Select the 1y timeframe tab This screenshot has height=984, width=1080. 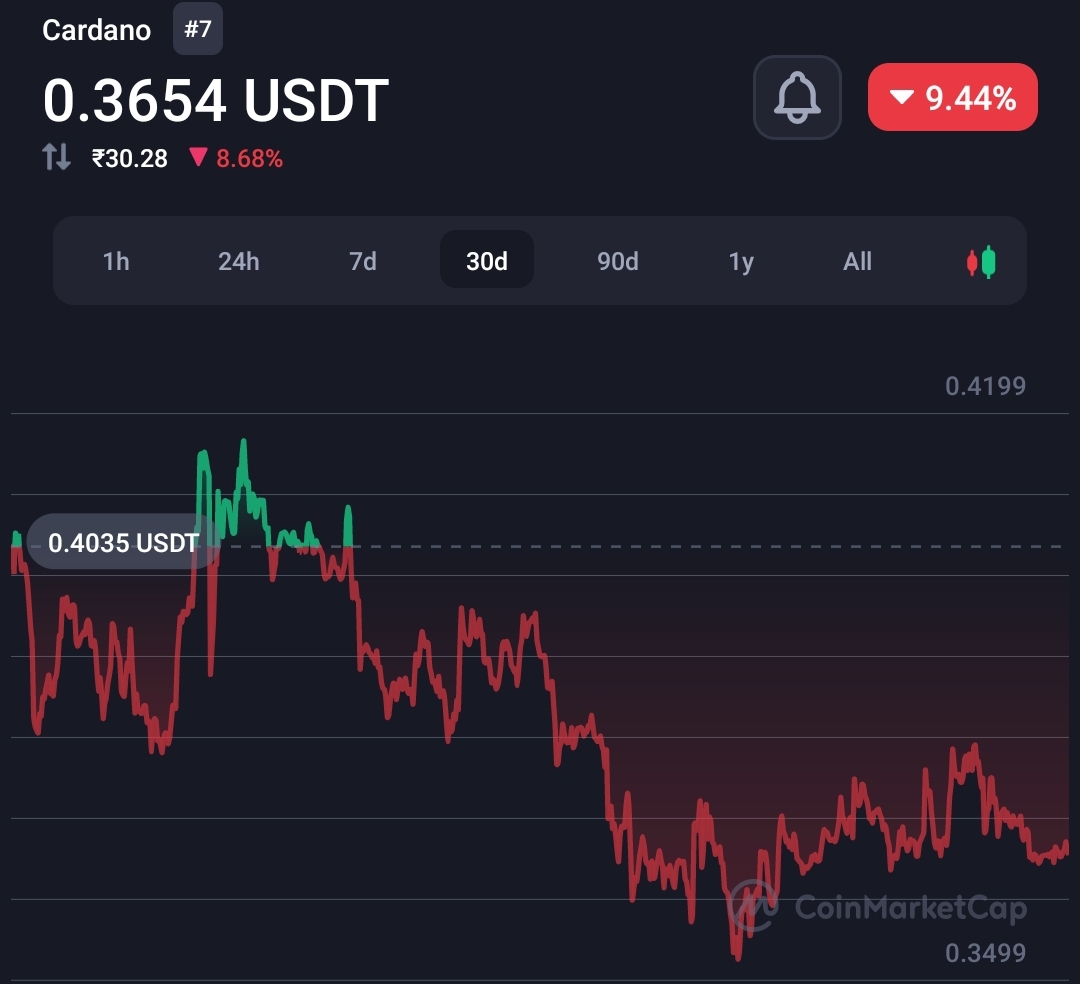tap(741, 261)
